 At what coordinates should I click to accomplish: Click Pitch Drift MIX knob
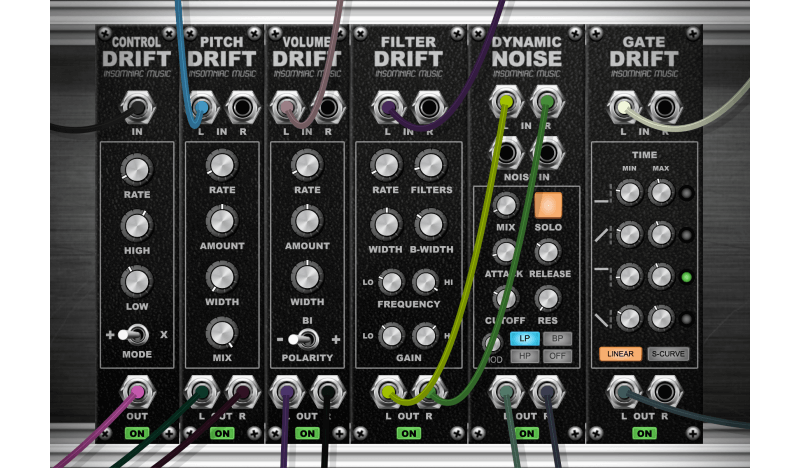pos(222,333)
